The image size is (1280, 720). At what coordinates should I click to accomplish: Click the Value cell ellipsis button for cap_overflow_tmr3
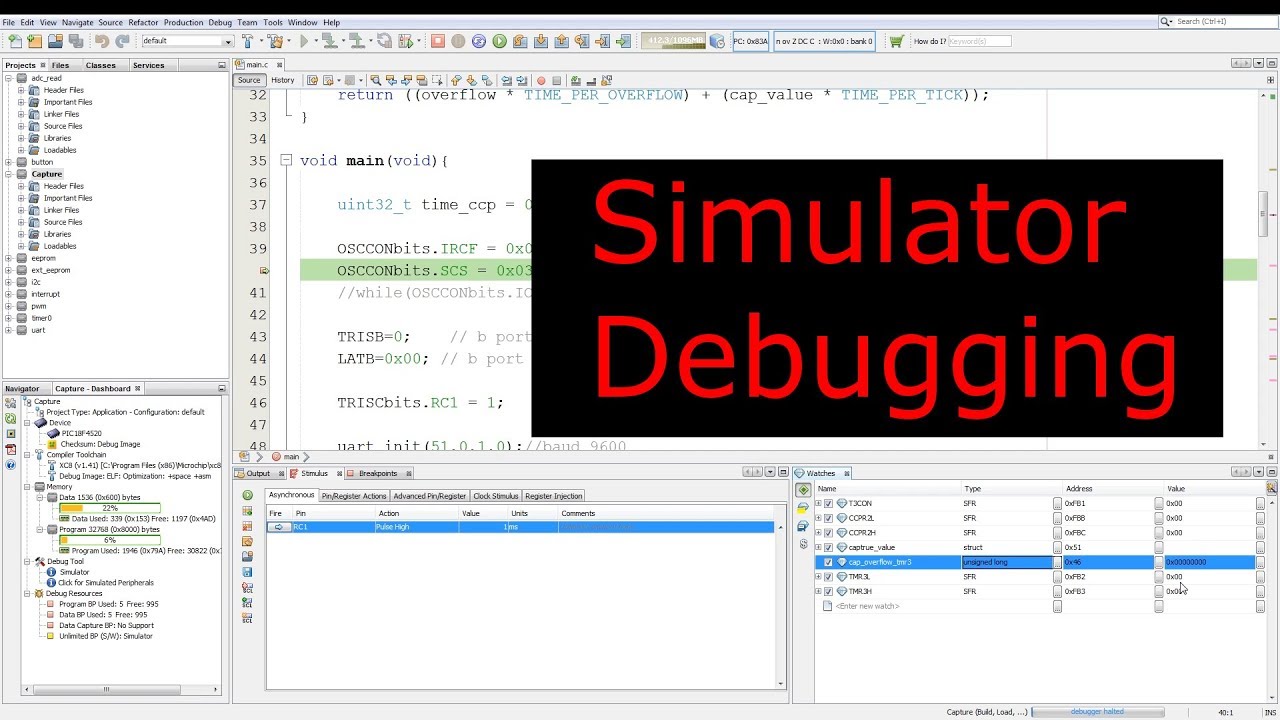click(x=1260, y=562)
